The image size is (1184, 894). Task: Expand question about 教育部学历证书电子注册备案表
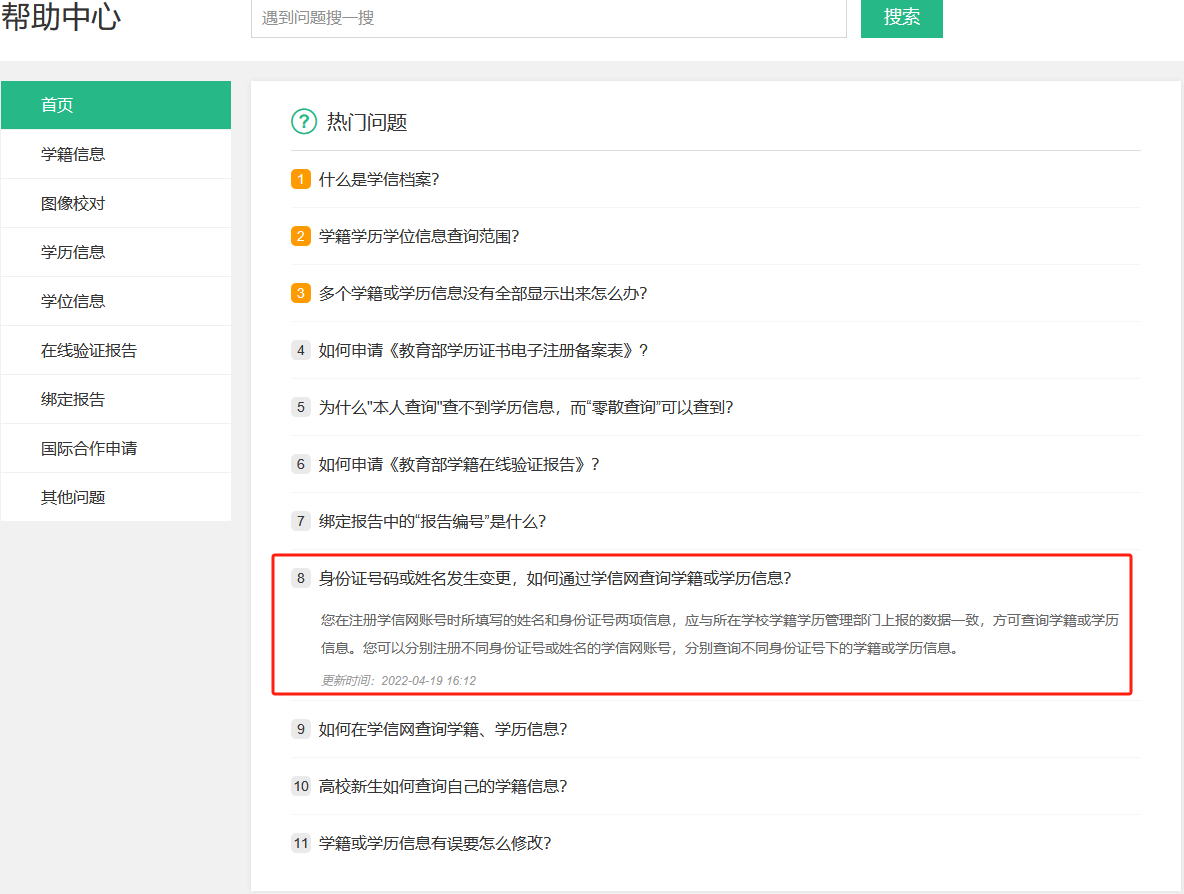coord(483,351)
